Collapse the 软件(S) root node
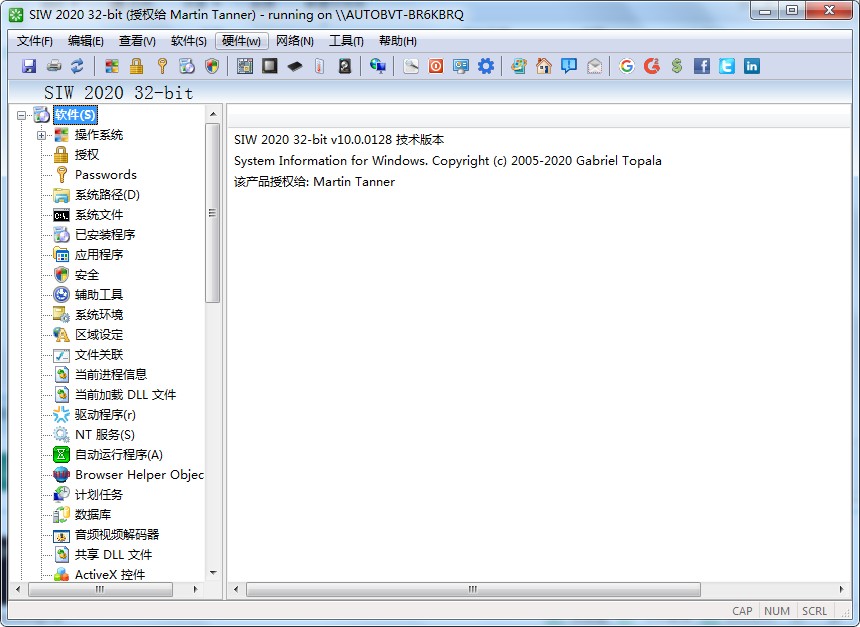This screenshot has width=860, height=627. [x=22, y=115]
